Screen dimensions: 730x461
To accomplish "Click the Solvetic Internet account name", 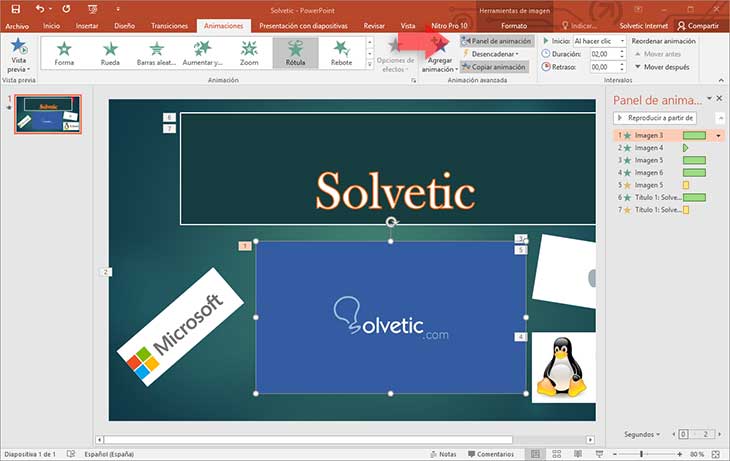I will [643, 26].
